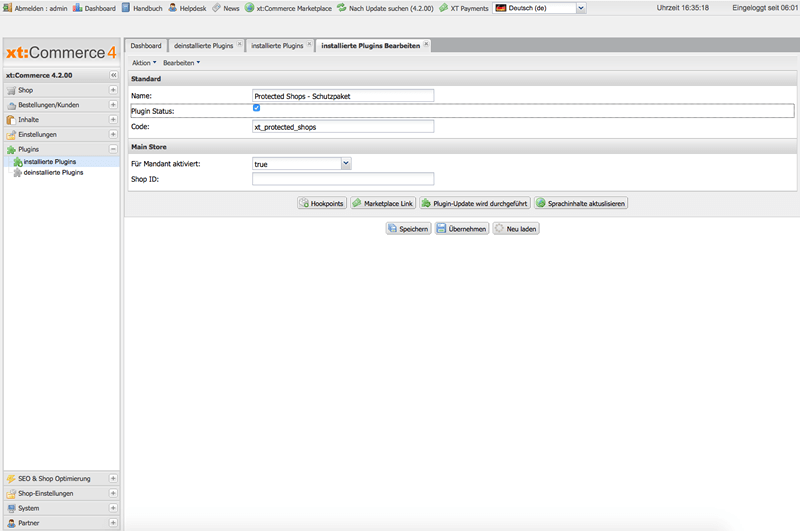Toggle the Plugin Status checkbox
The image size is (800, 531).
coord(256,108)
